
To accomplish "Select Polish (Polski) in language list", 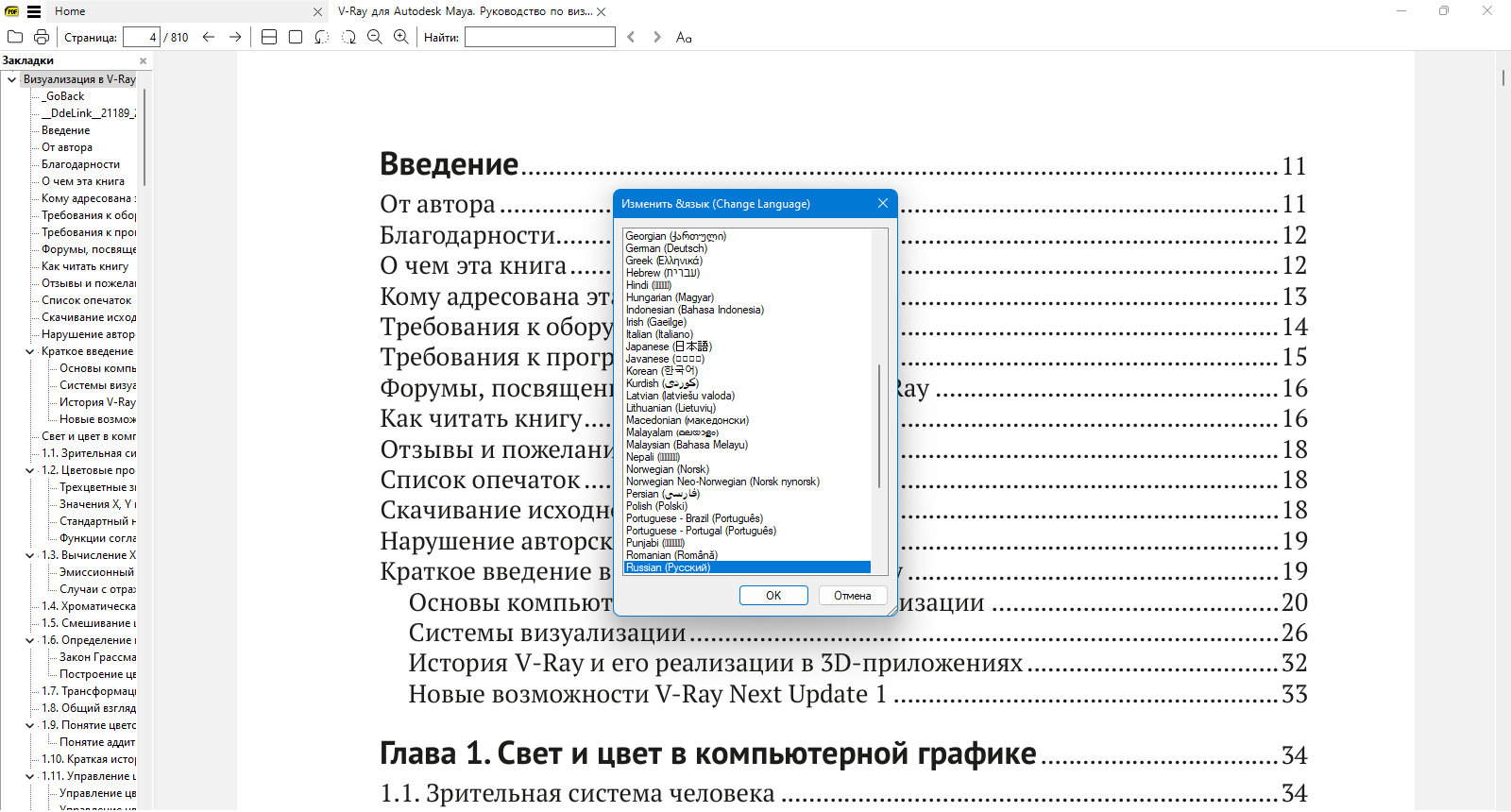I will pos(656,506).
